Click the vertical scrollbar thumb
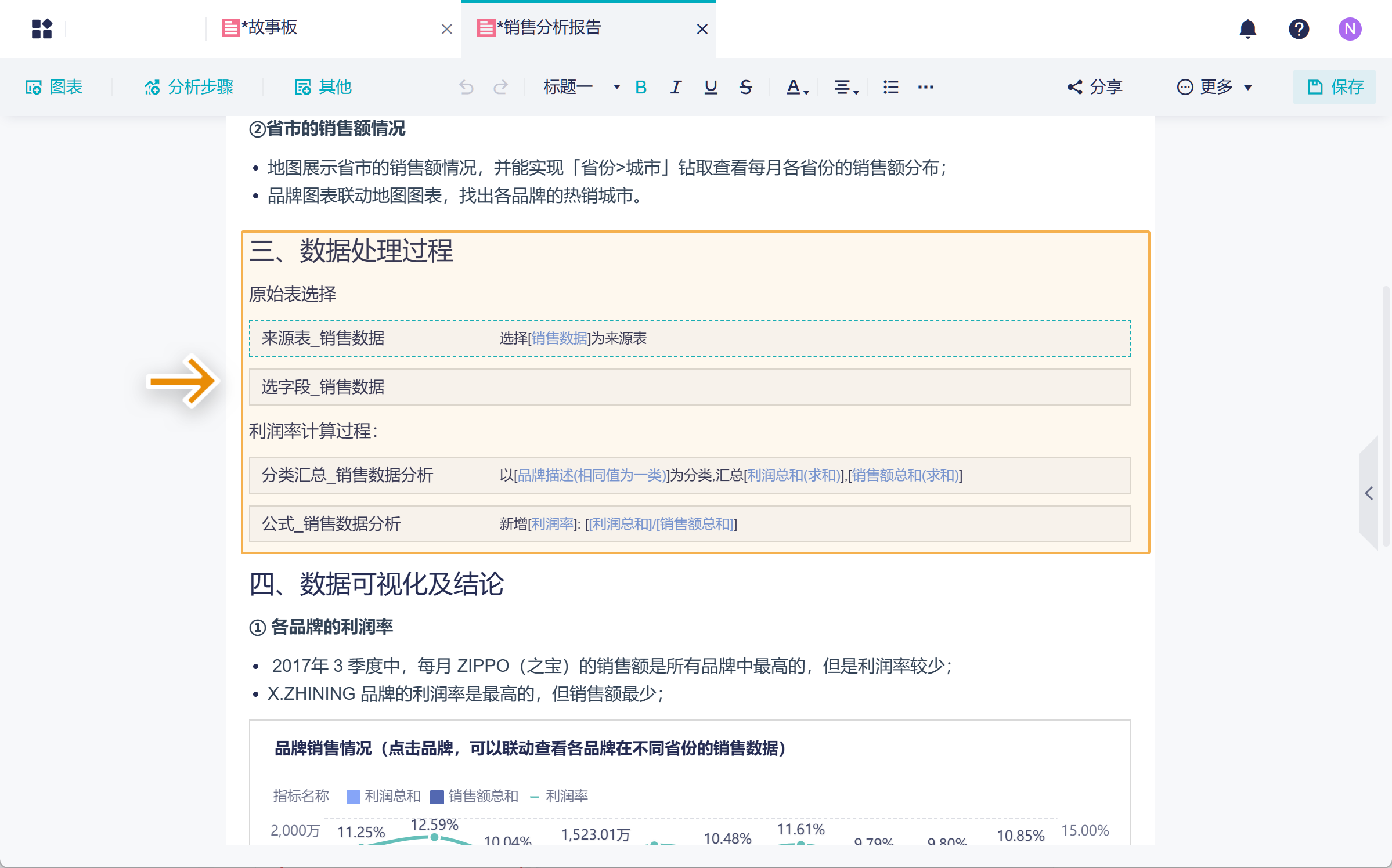 [1386, 415]
